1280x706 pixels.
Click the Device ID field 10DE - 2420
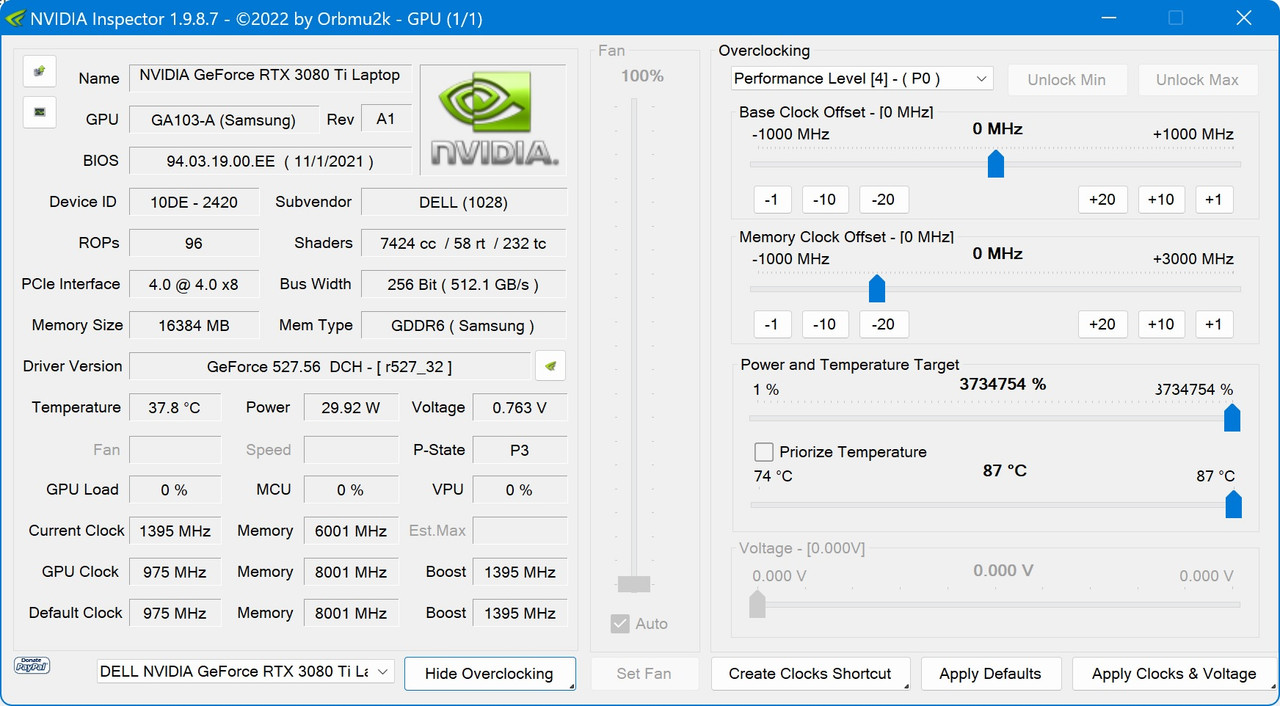point(194,202)
